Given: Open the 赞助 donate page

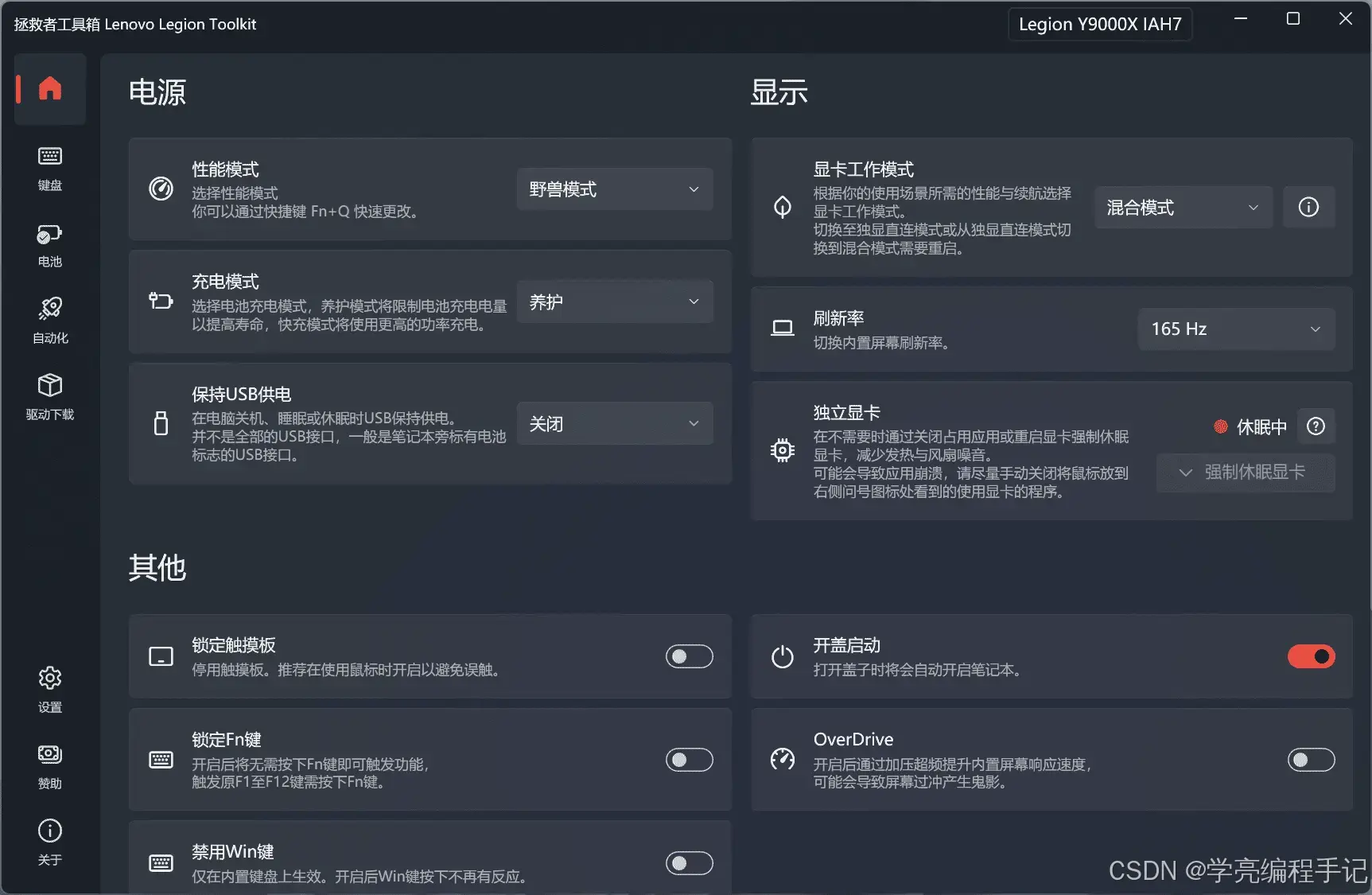Looking at the screenshot, I should (50, 767).
